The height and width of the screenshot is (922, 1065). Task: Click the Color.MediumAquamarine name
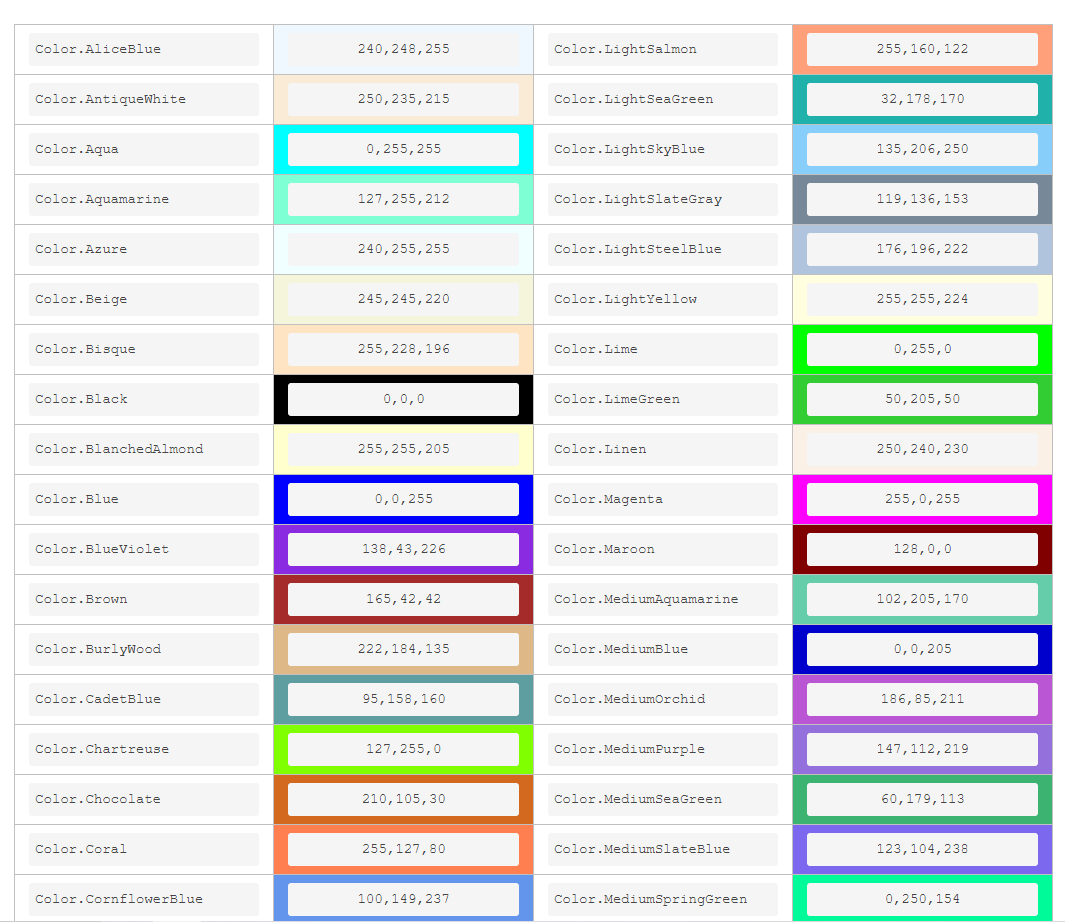pos(663,599)
